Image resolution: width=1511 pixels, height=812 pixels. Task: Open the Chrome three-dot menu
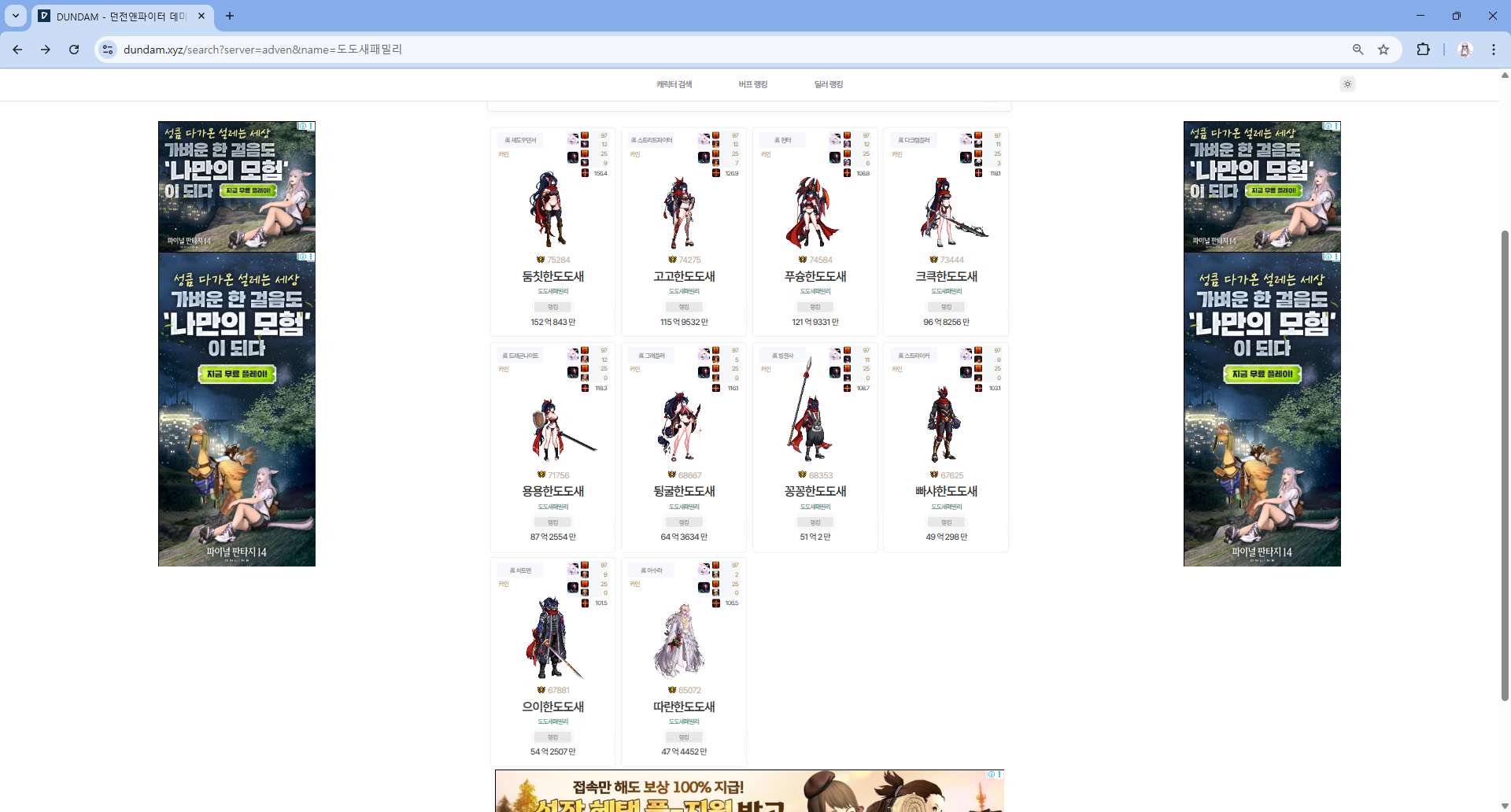(1493, 50)
